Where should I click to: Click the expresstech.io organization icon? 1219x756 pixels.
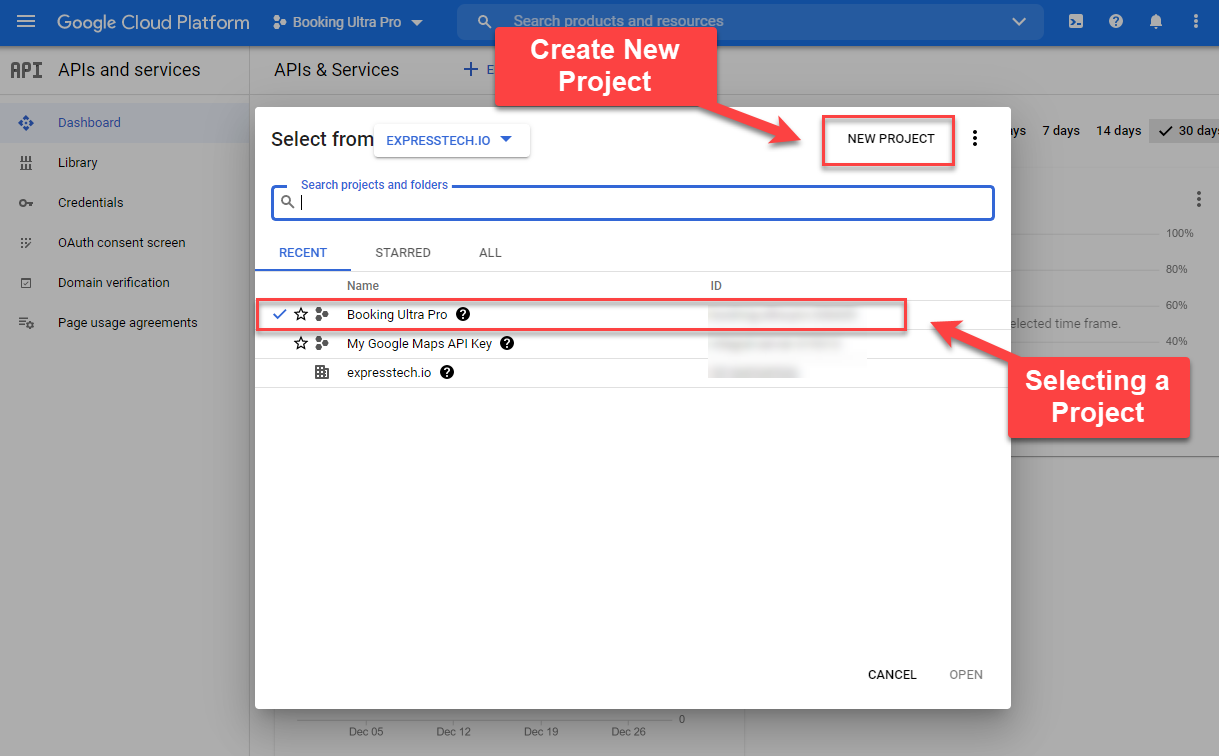(x=322, y=372)
